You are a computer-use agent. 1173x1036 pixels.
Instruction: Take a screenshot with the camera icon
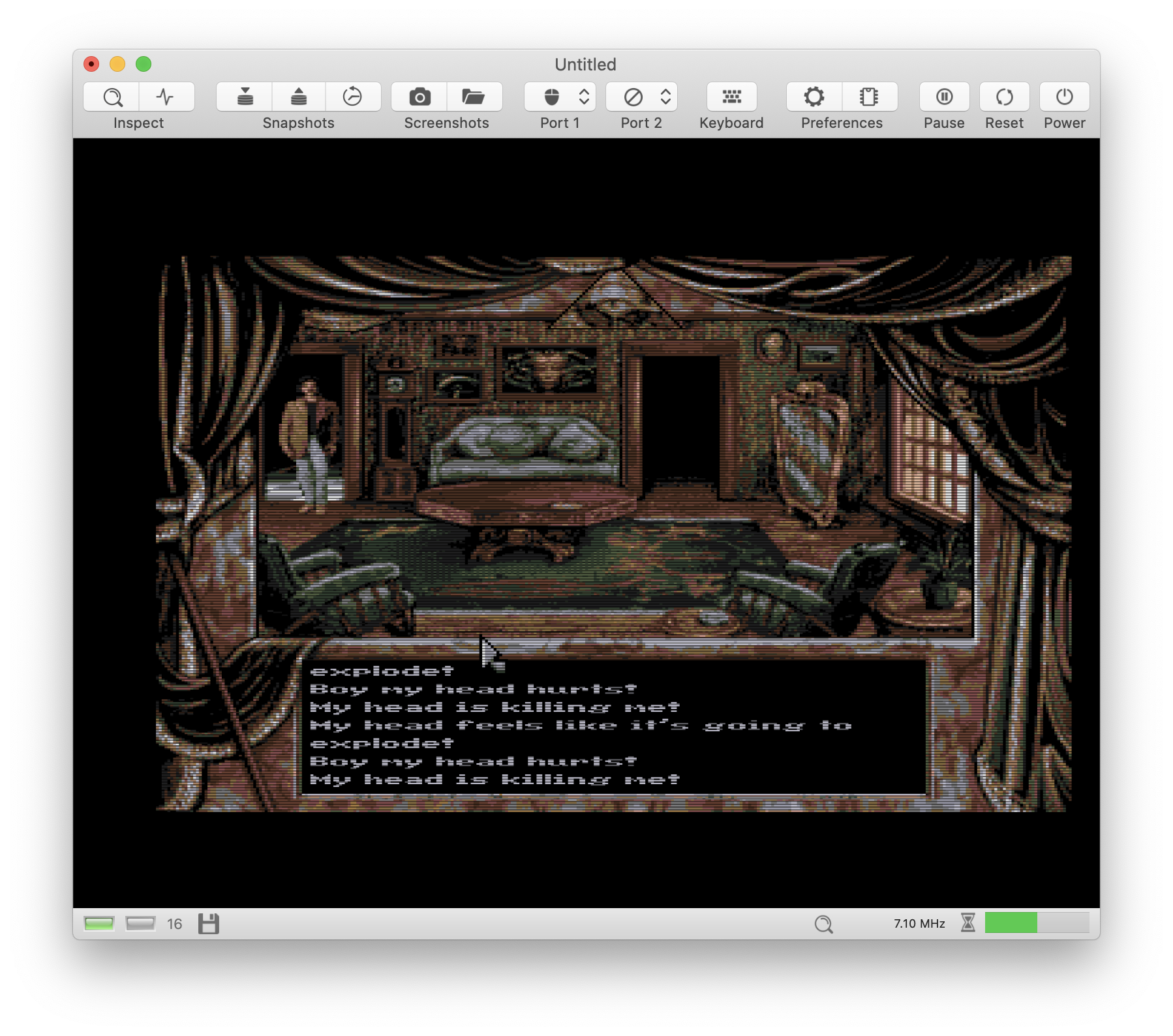[419, 97]
